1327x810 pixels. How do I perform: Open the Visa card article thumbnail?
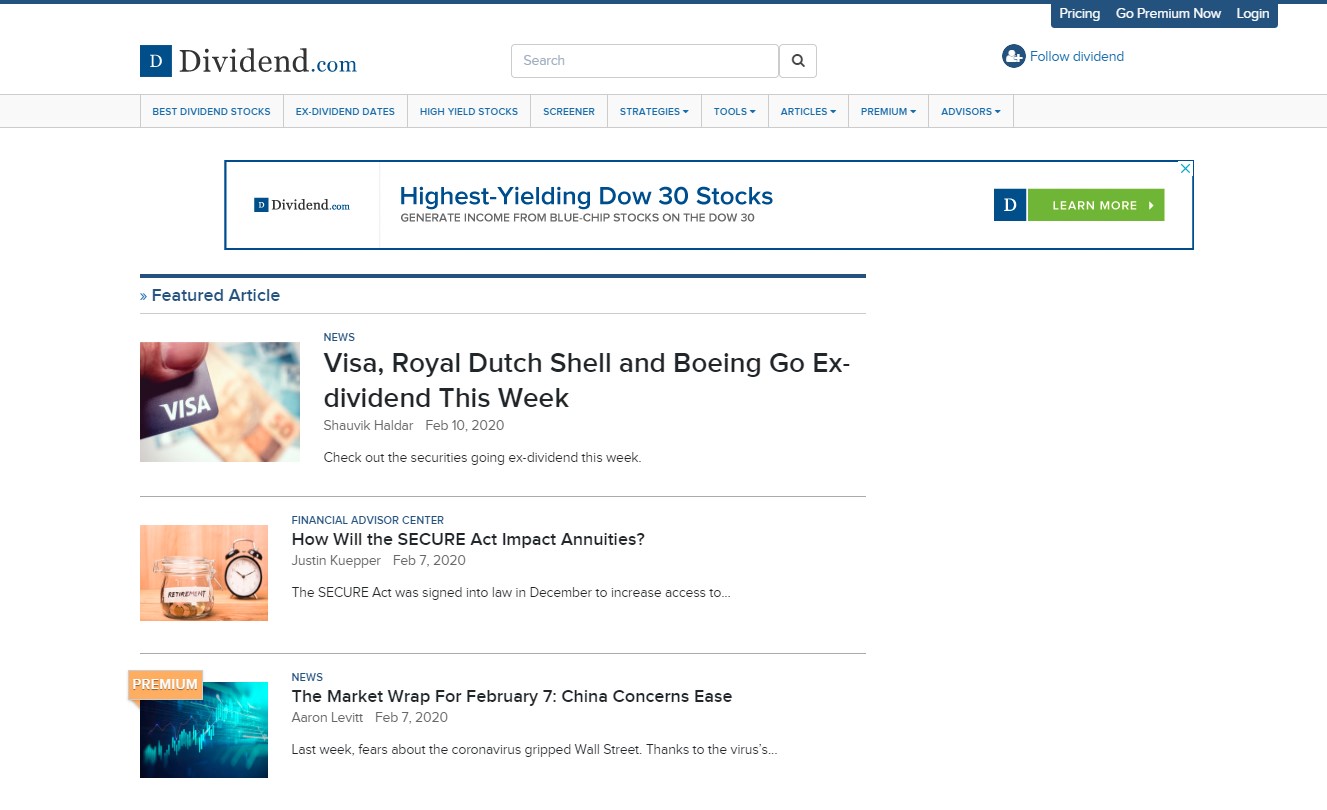(220, 402)
